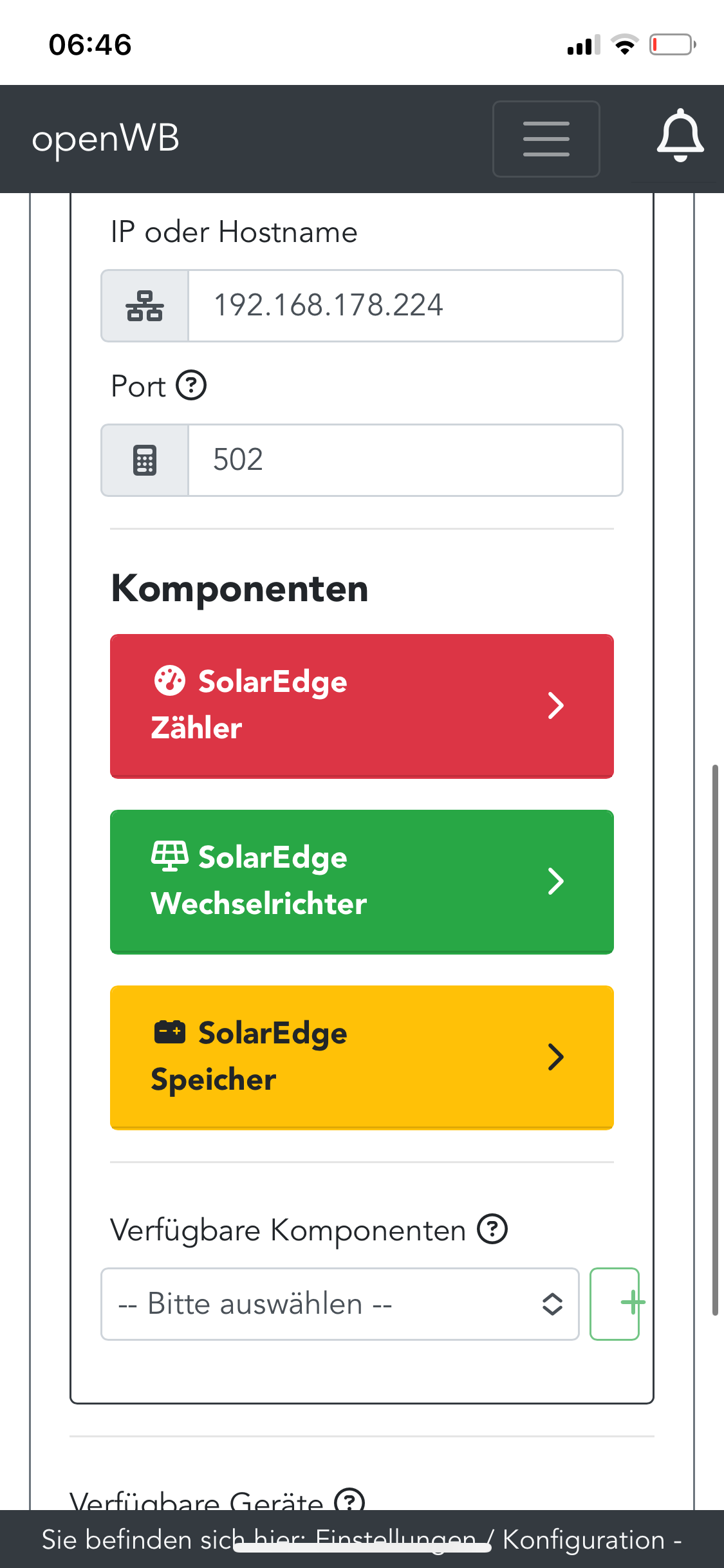Image resolution: width=724 pixels, height=1568 pixels.
Task: Expand the SolarEdge Speicher chevron
Action: pos(555,1057)
